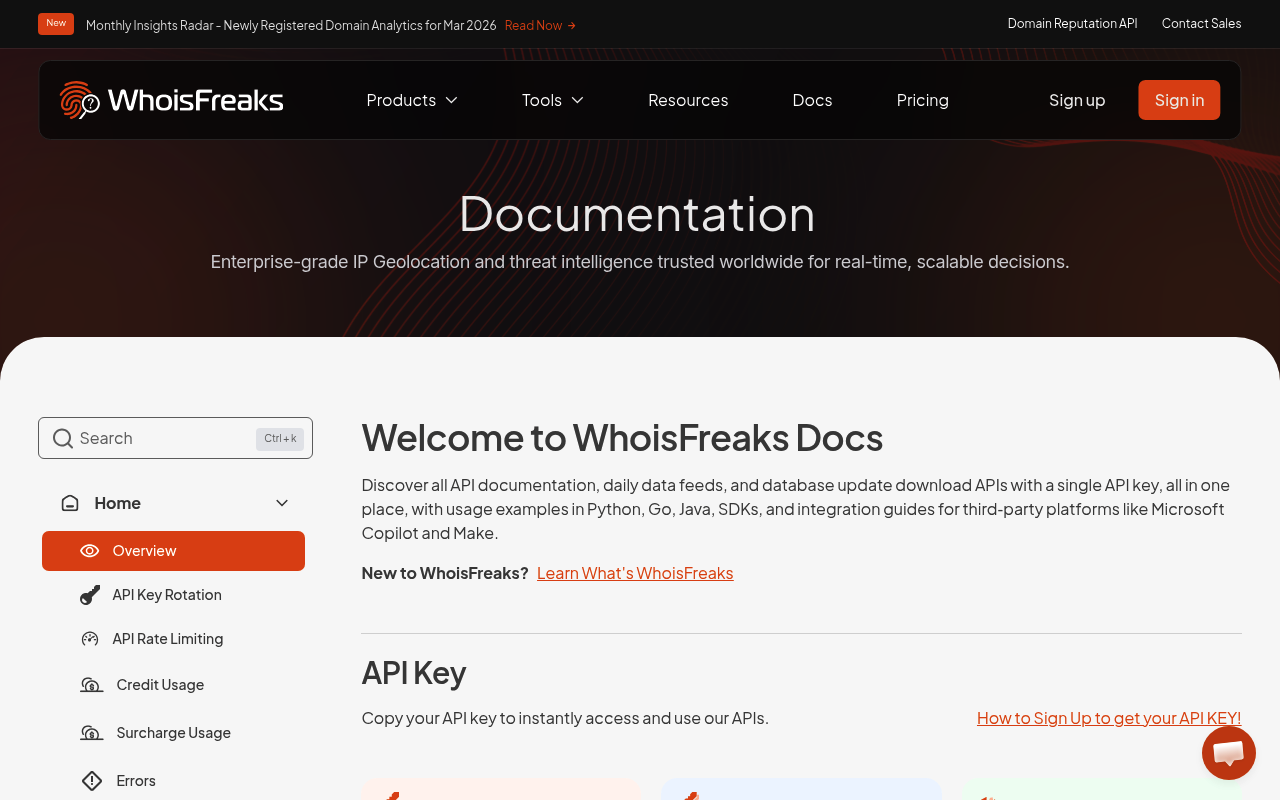Click the WhoisFreaks fingerprint logo

[171, 100]
